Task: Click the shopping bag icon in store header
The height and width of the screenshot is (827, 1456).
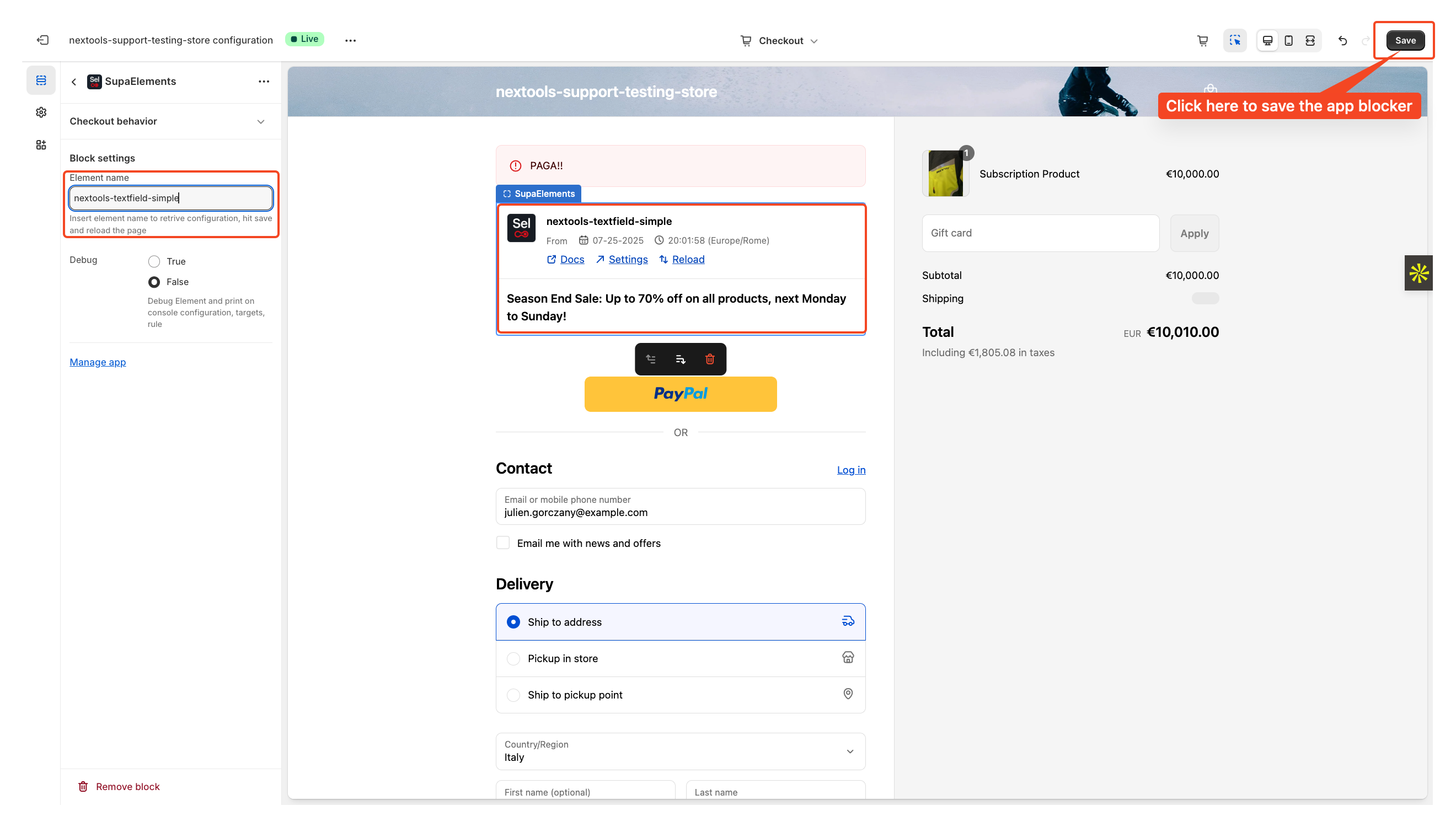Action: click(x=1210, y=89)
